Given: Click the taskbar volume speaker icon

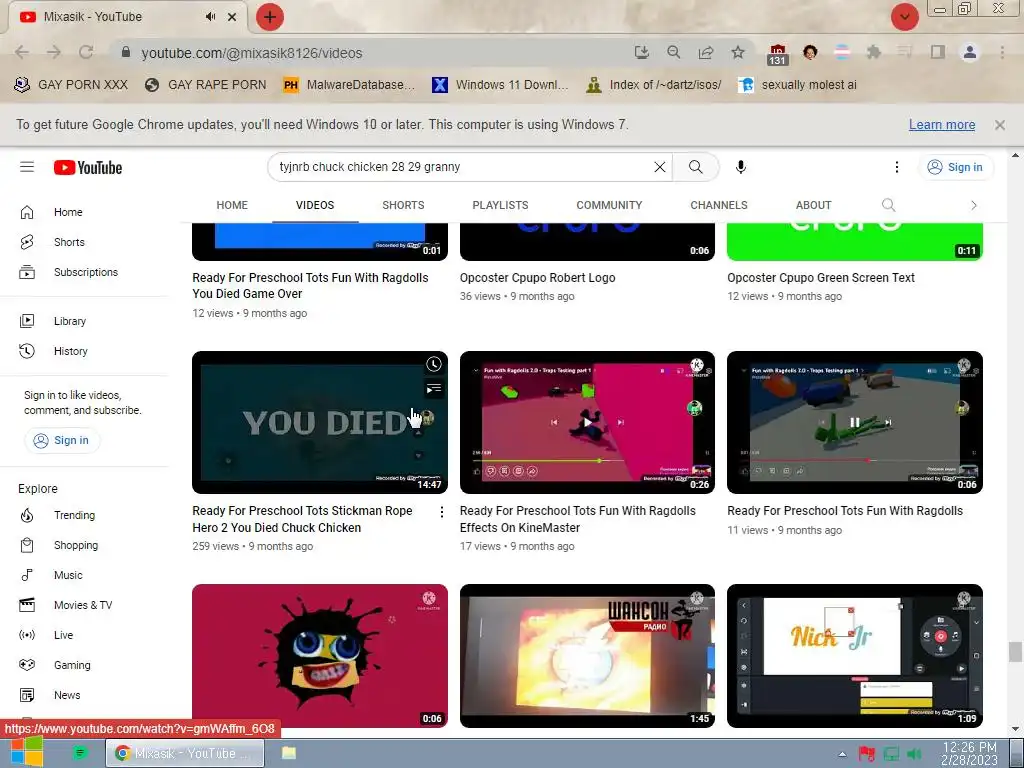Looking at the screenshot, I should pyautogui.click(x=914, y=754).
